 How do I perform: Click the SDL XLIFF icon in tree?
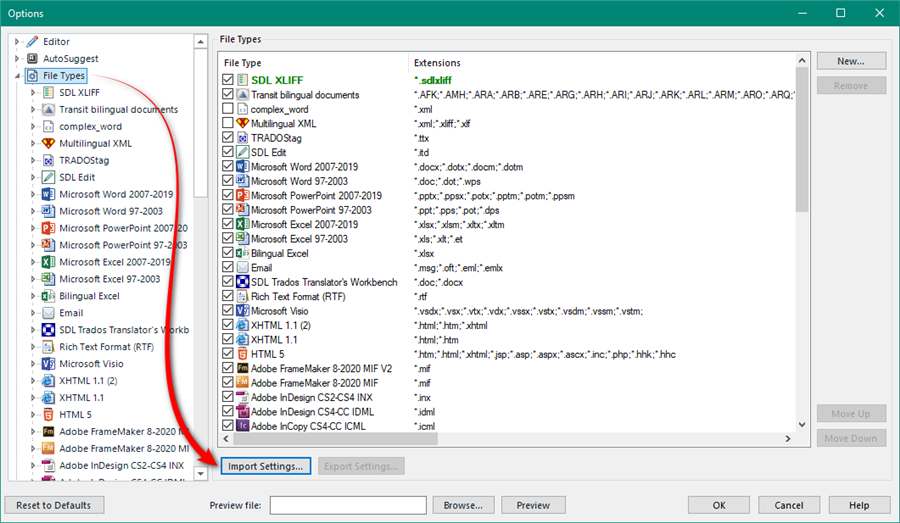(x=49, y=92)
